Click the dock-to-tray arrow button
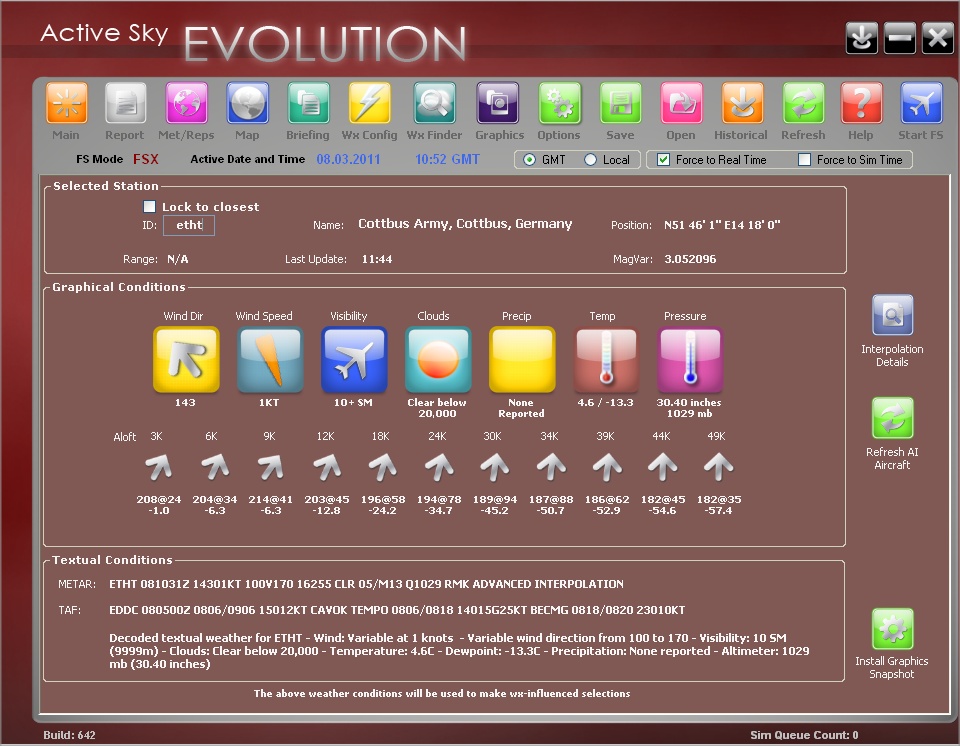 [862, 38]
